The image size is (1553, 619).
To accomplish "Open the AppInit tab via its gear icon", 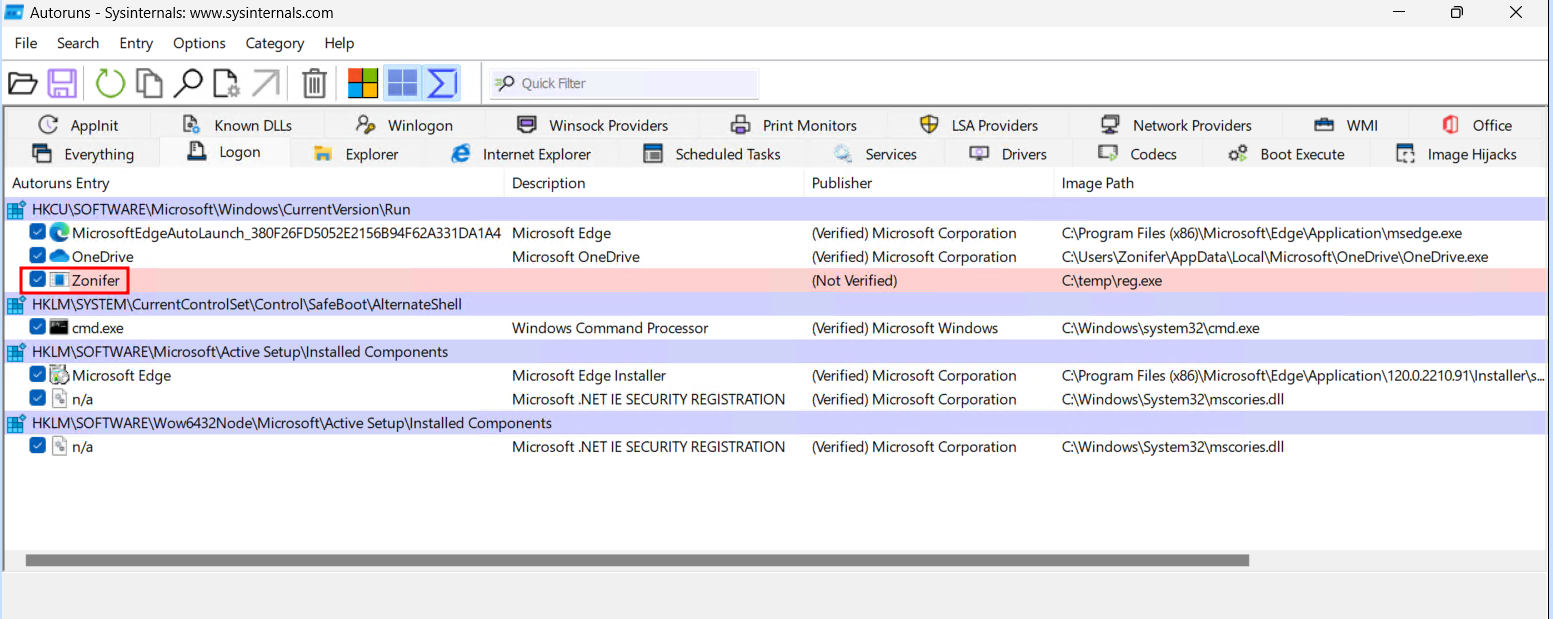I will (48, 125).
